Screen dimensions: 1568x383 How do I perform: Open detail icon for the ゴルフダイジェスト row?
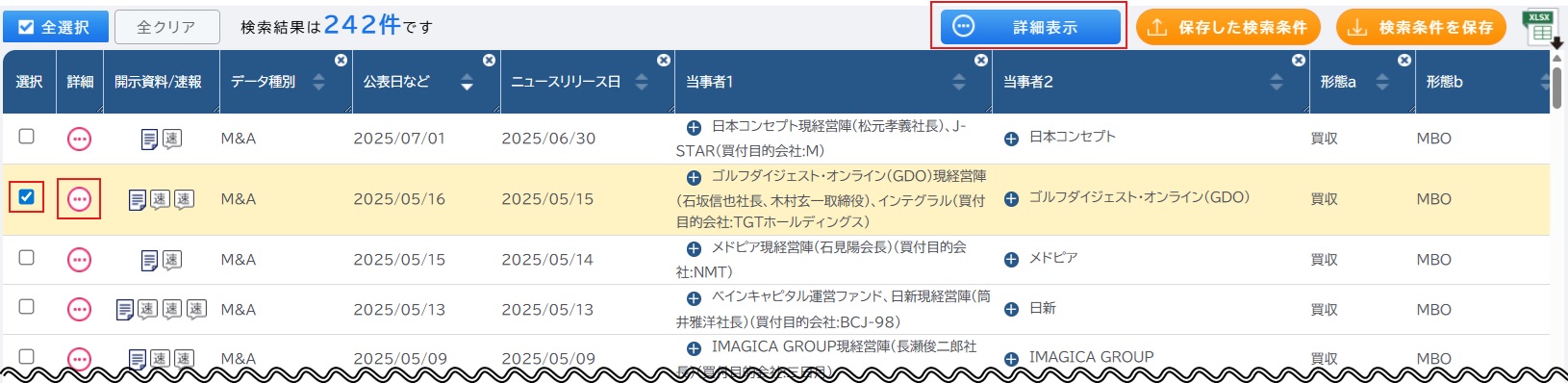click(x=79, y=199)
